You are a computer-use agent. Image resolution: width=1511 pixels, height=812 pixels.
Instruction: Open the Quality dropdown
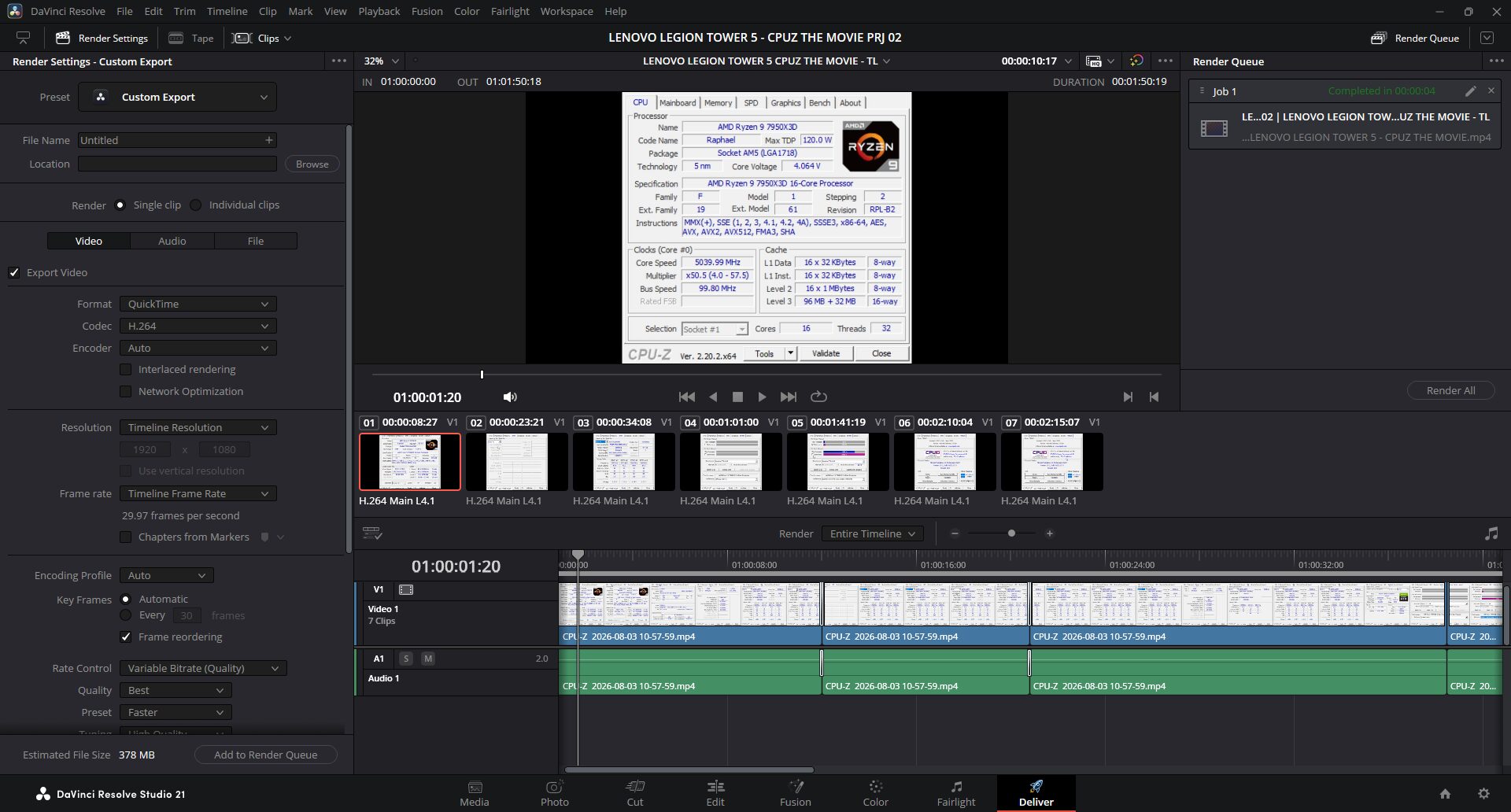[175, 690]
